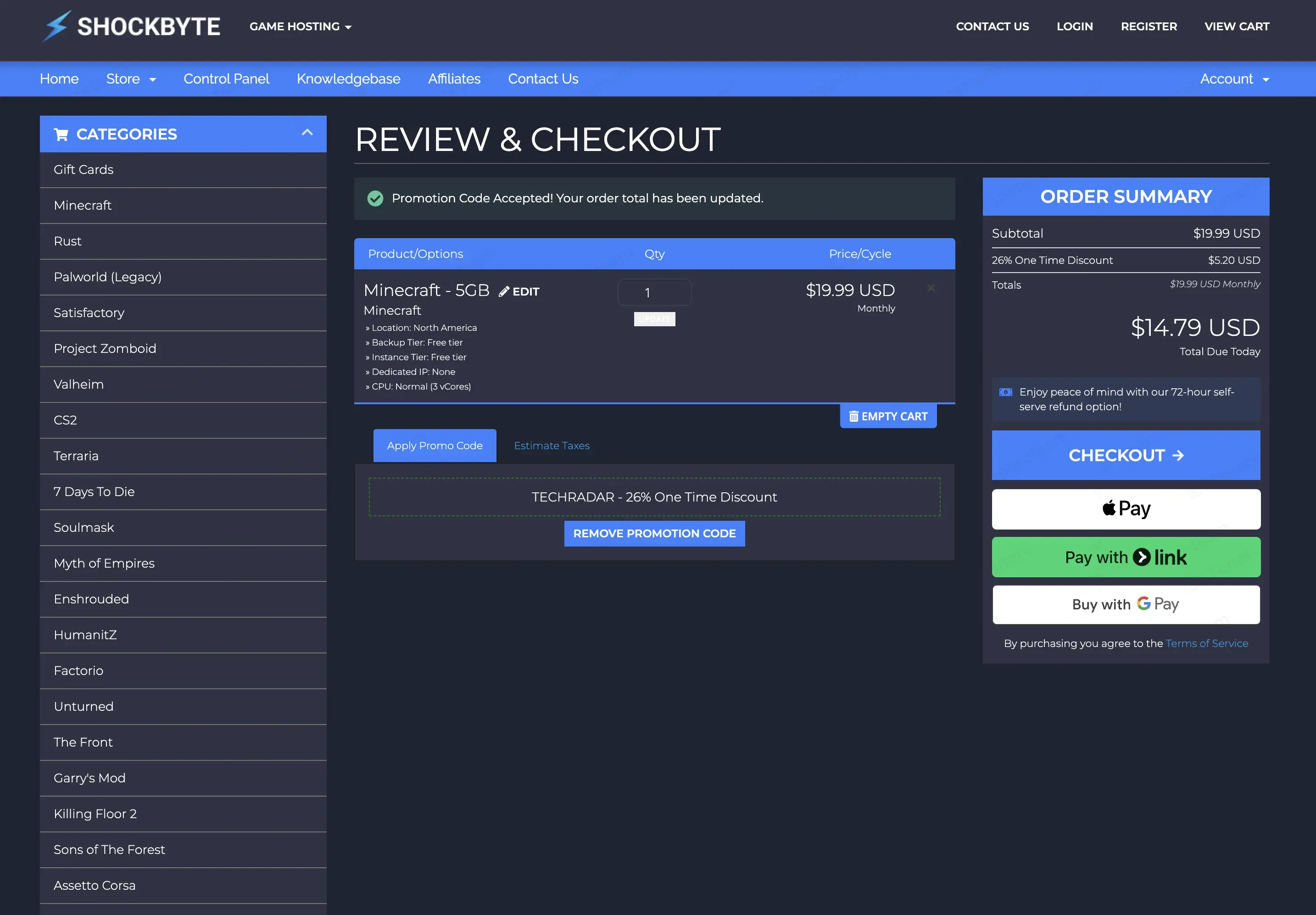Screen dimensions: 1316x915
Task: Click the LOGIN link
Action: [x=1075, y=26]
